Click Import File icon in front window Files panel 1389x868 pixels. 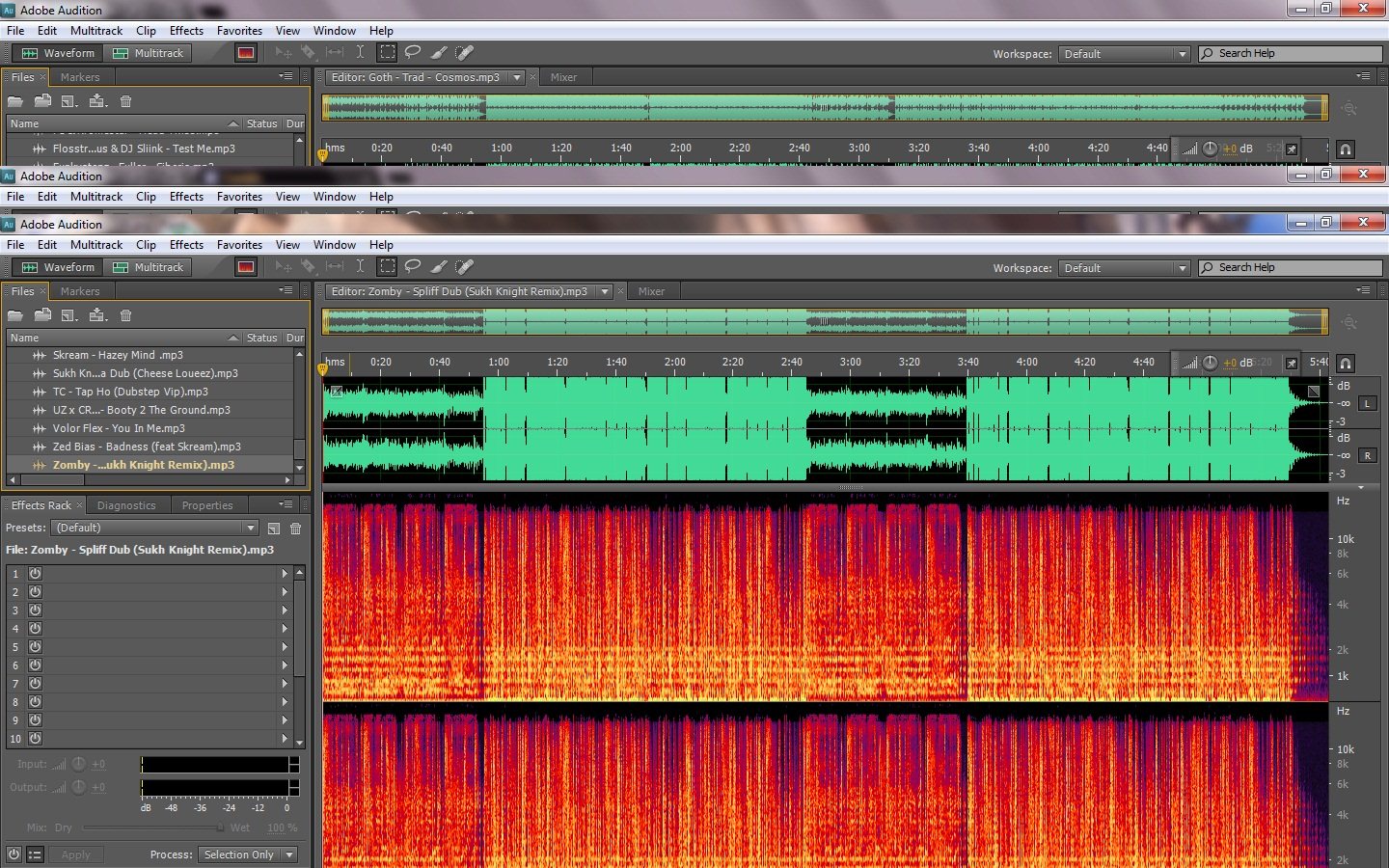[42, 315]
